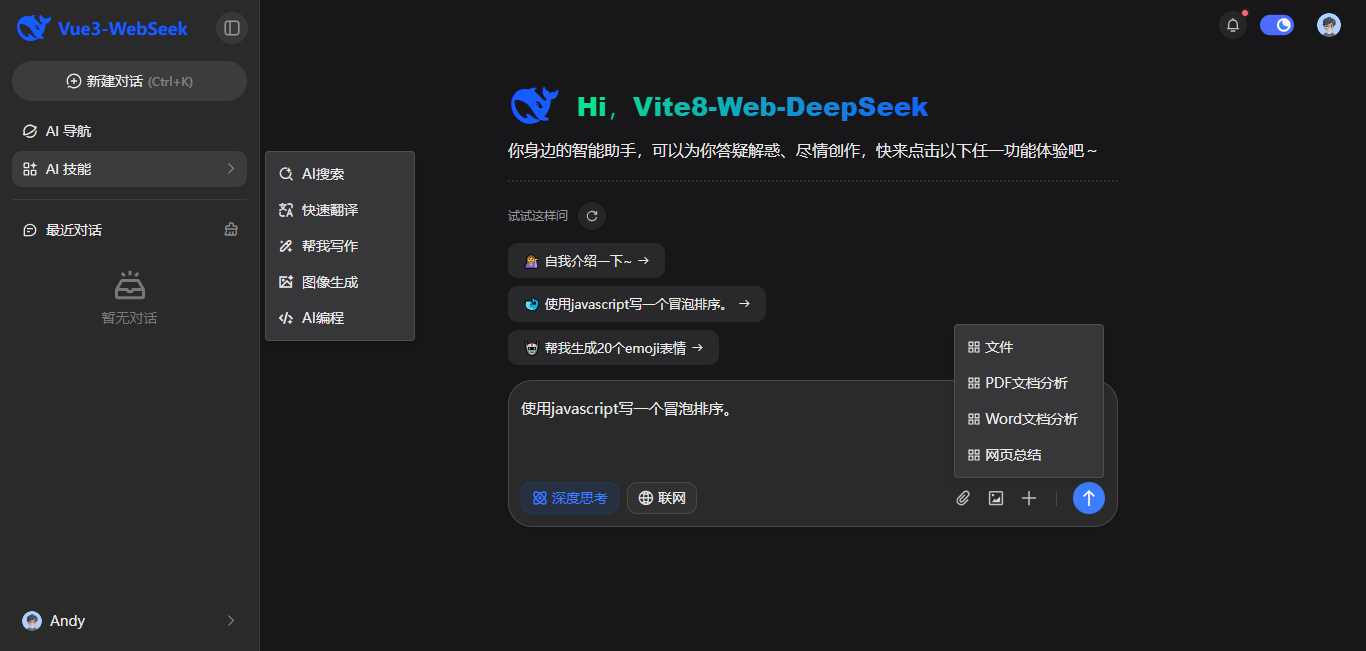Open more options with the plus icon
Screen dimensions: 1366x651
[x=1029, y=498]
